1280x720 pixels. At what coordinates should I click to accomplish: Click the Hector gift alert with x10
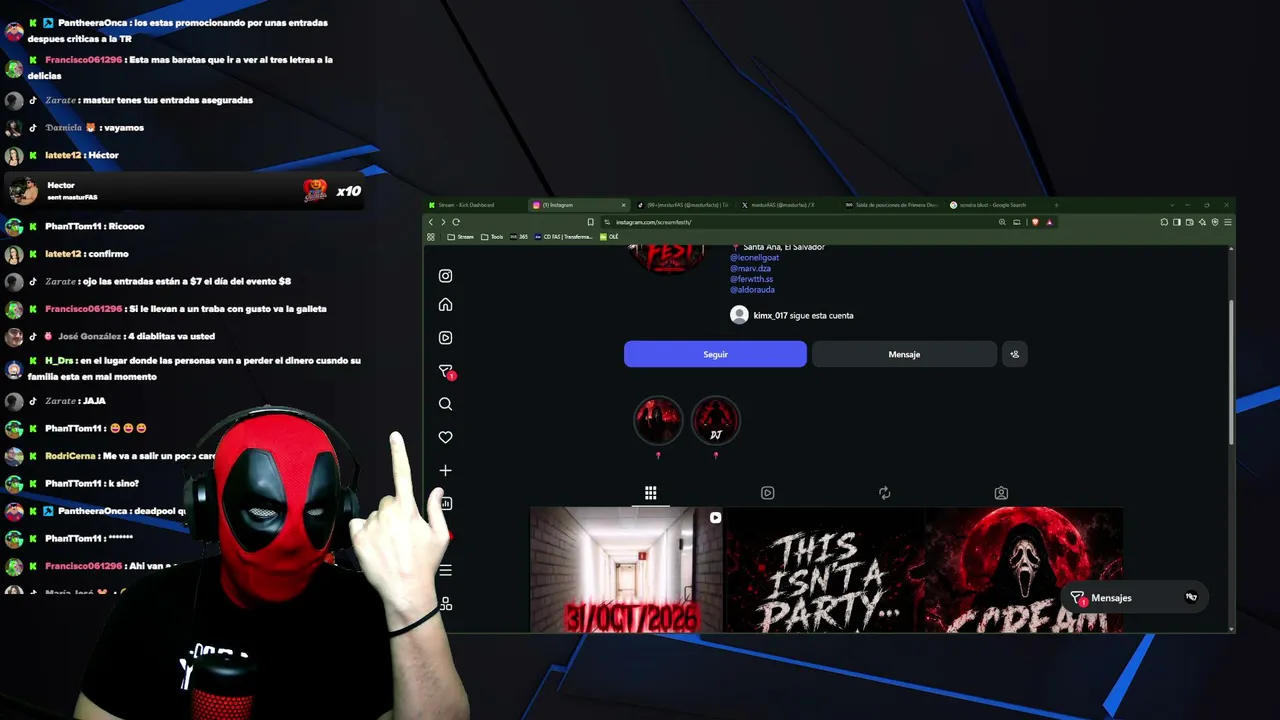pyautogui.click(x=185, y=191)
